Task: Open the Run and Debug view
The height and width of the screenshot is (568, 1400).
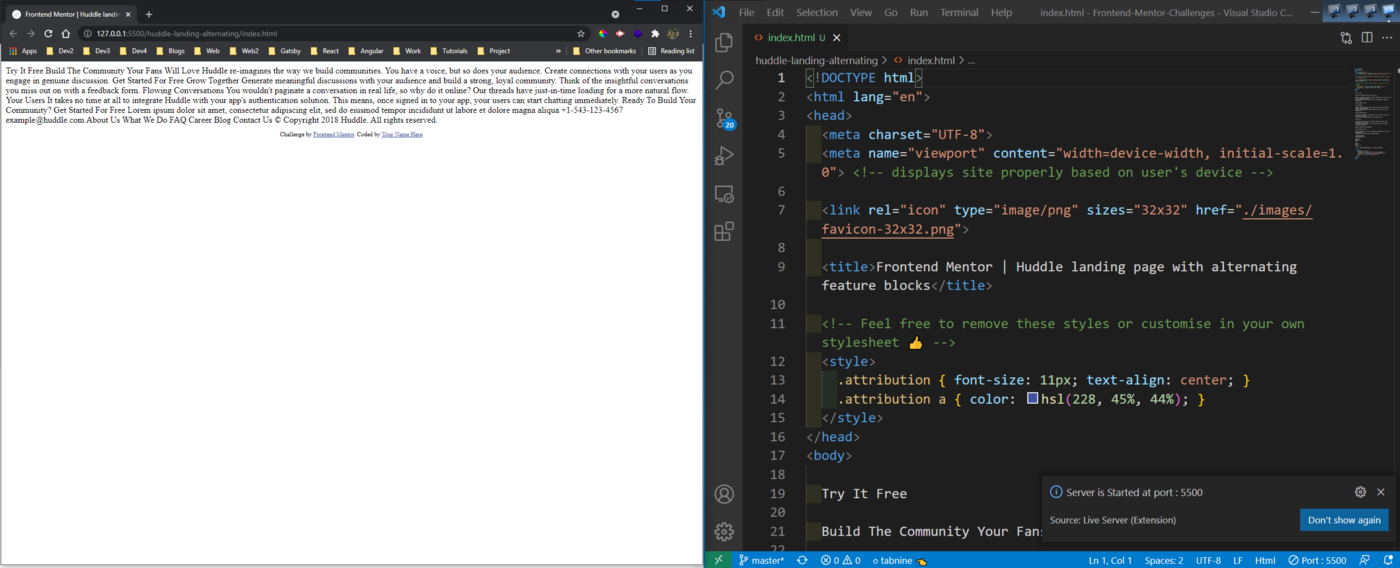Action: point(725,156)
